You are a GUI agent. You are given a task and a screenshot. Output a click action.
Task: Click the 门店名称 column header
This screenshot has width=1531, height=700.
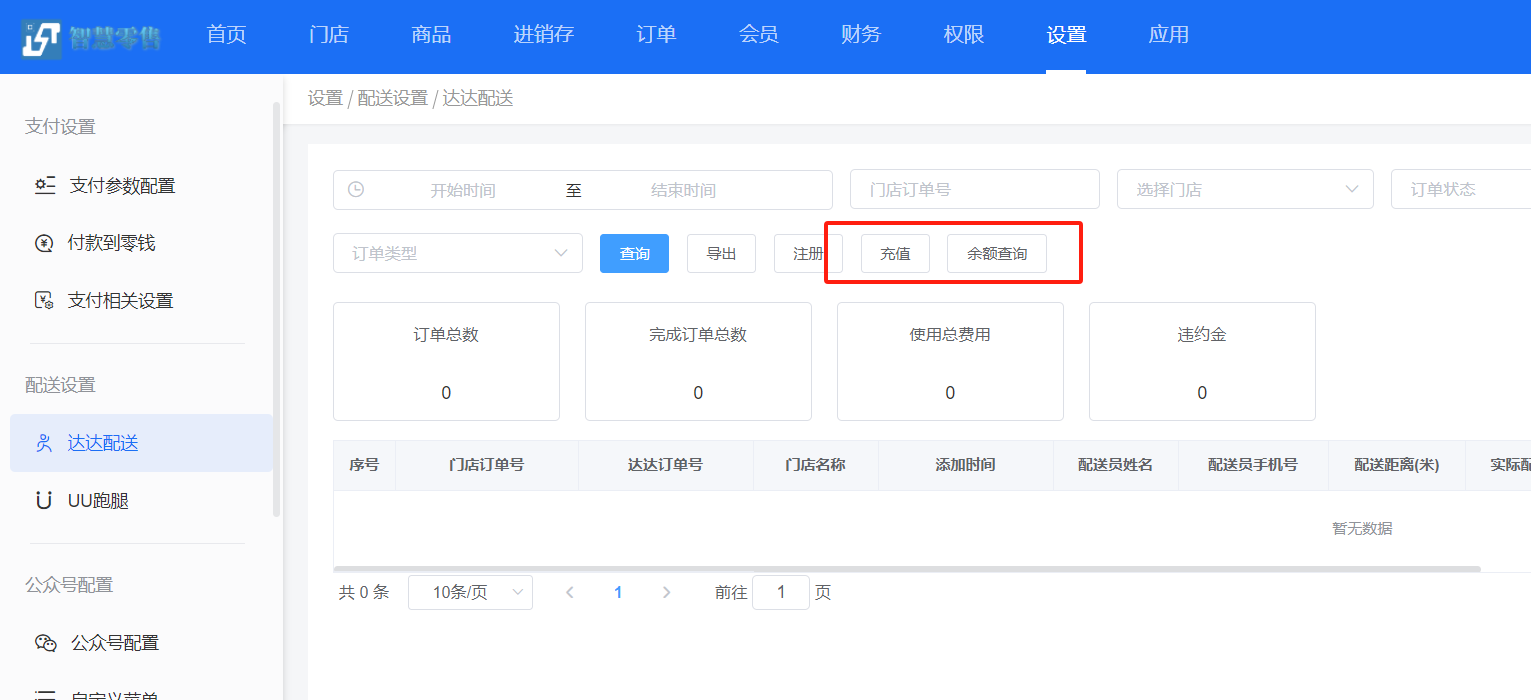815,465
